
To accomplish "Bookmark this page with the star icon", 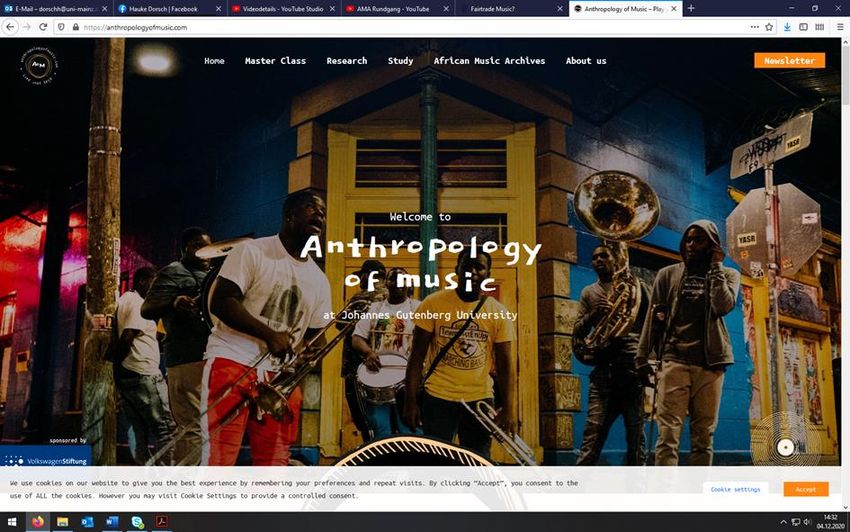I will pos(769,27).
